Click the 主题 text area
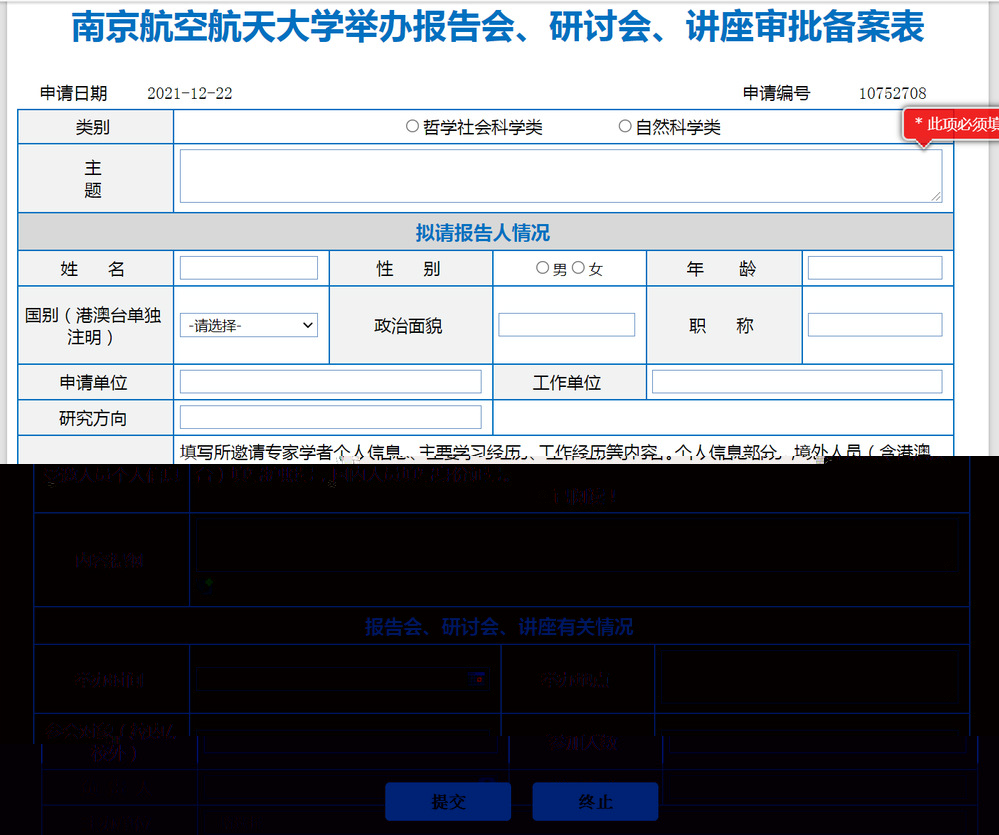999x835 pixels. click(561, 176)
